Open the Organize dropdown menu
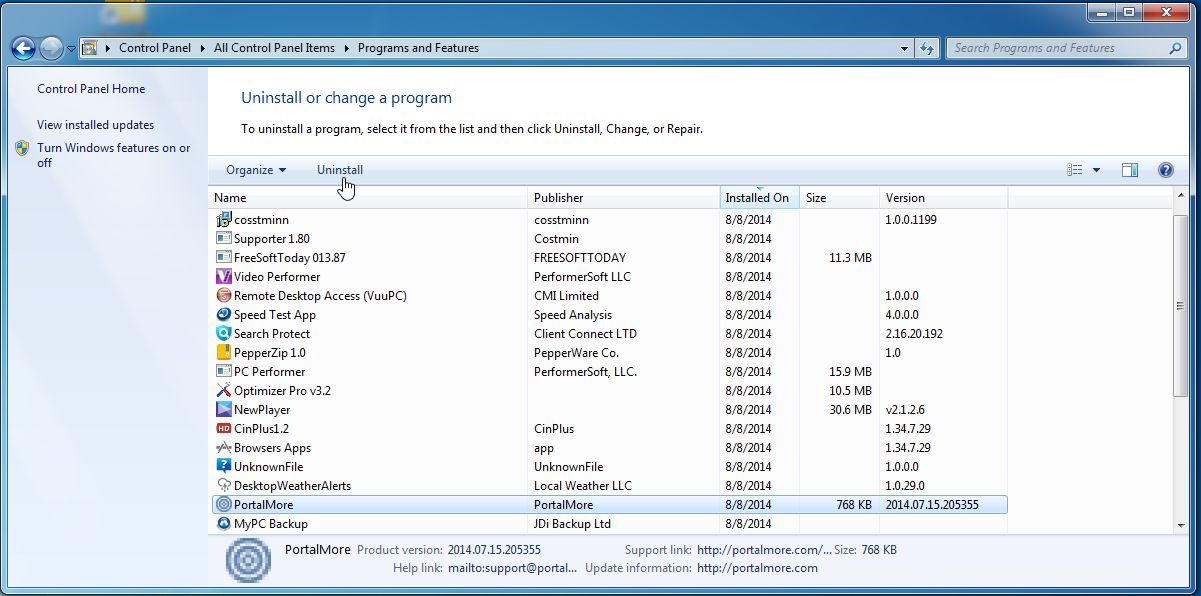The image size is (1201, 596). click(x=254, y=170)
